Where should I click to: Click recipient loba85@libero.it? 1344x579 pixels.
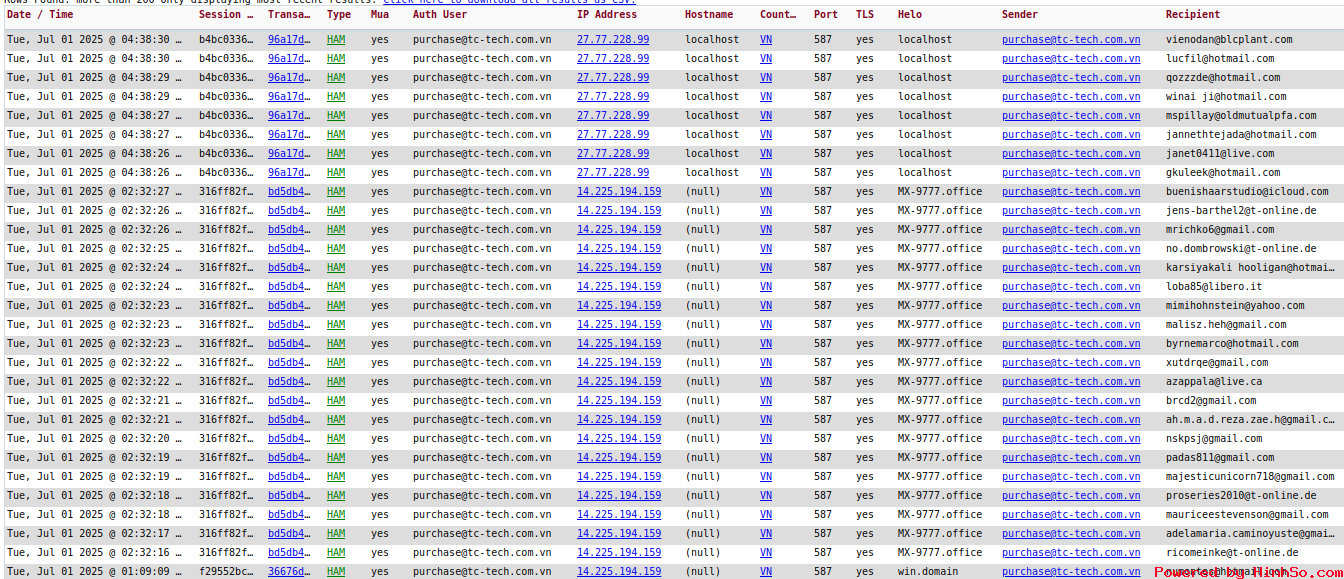click(x=1214, y=287)
